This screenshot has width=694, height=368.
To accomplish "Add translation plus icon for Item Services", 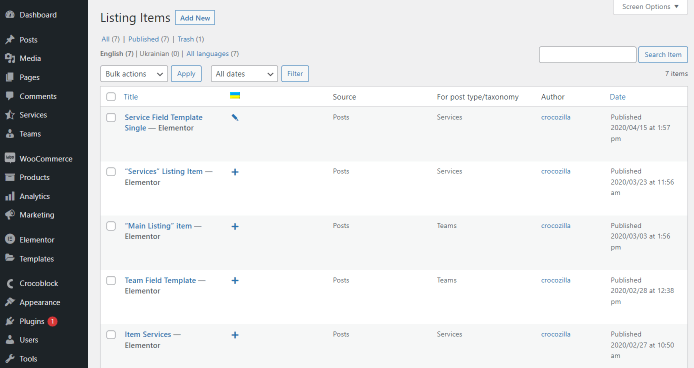I will [235, 335].
